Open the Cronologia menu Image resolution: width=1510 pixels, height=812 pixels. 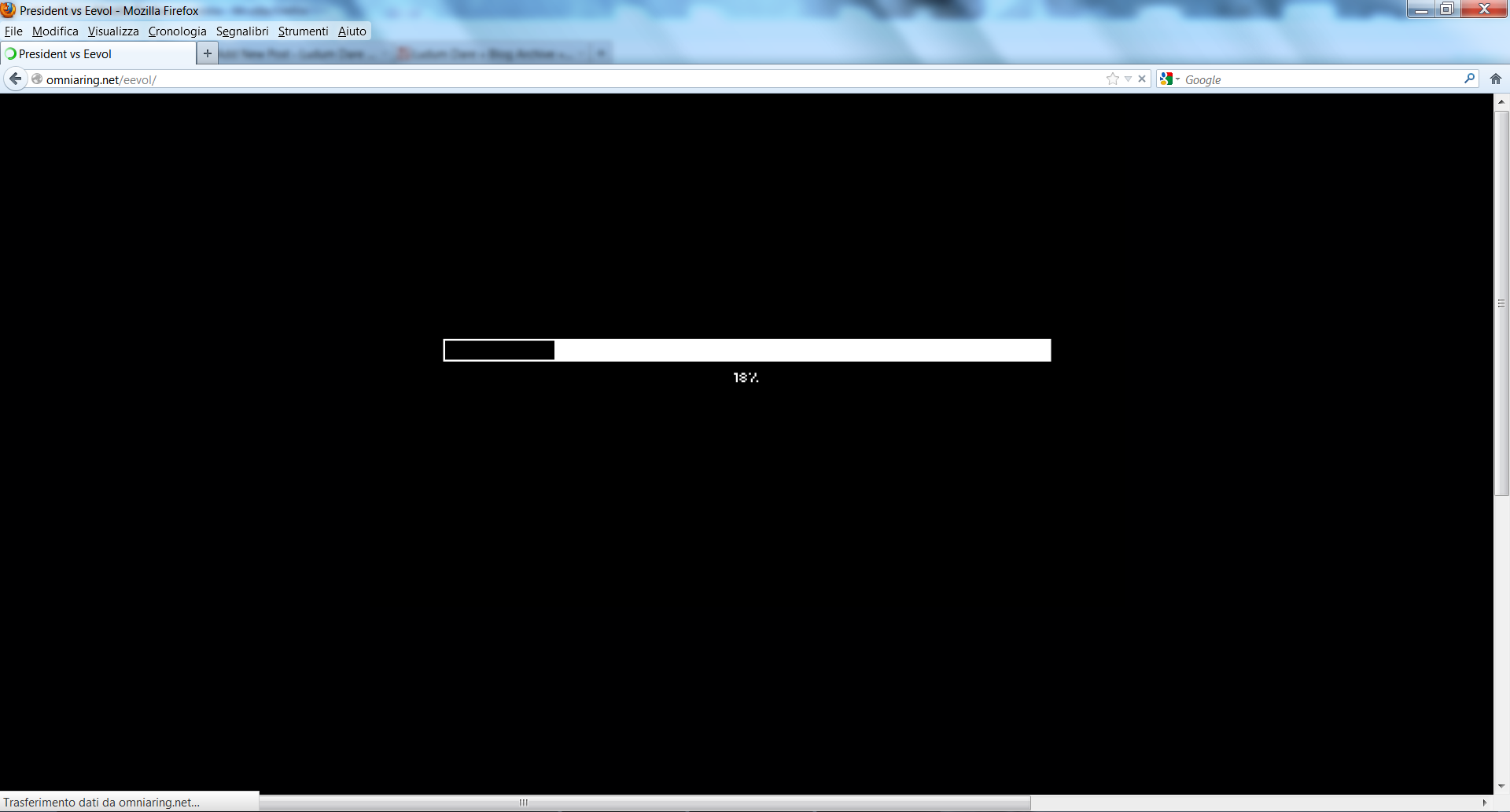coord(178,31)
